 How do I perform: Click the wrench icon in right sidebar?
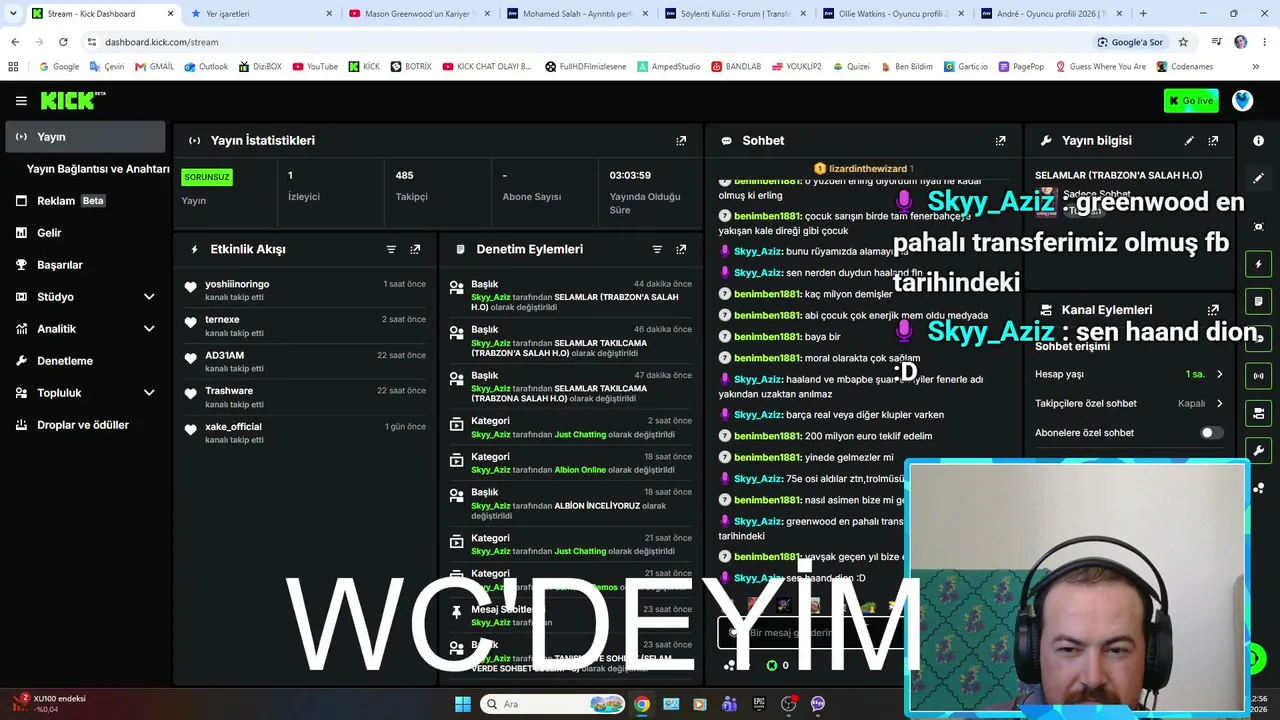point(1258,451)
